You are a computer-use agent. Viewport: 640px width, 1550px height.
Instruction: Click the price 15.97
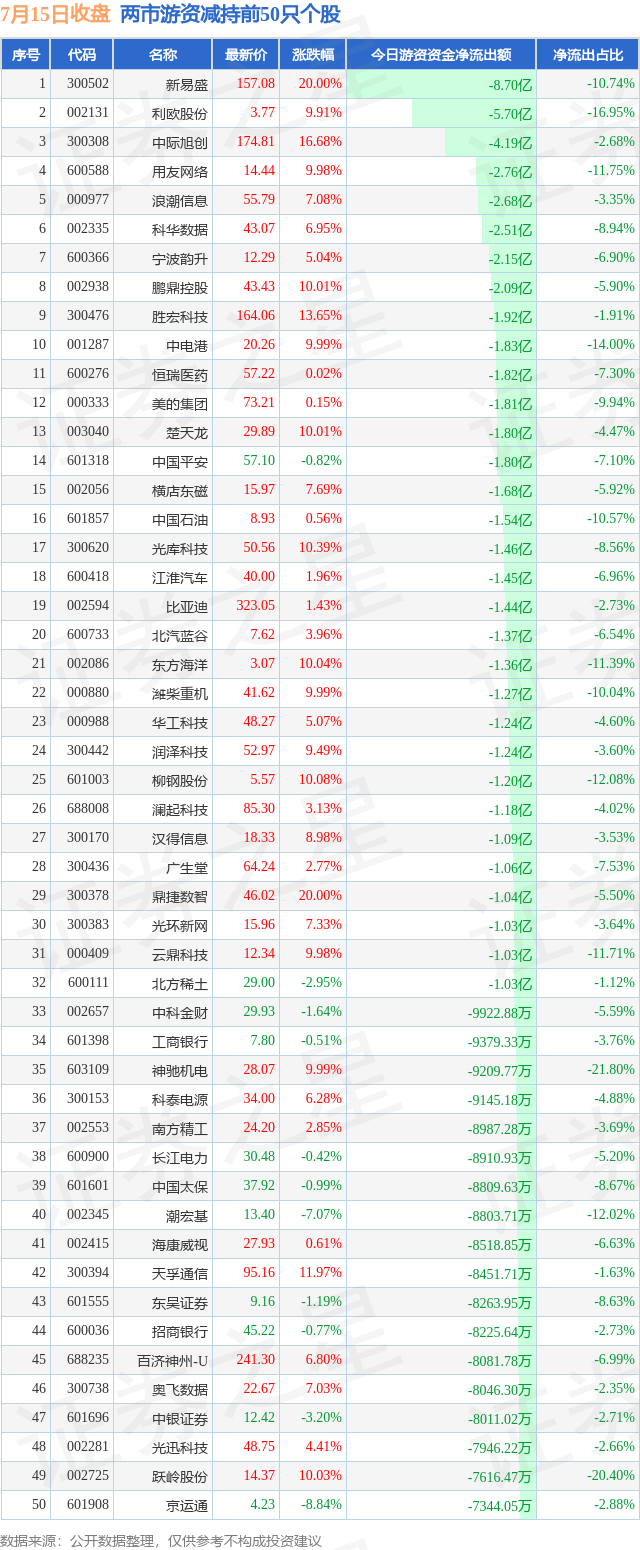click(x=259, y=490)
